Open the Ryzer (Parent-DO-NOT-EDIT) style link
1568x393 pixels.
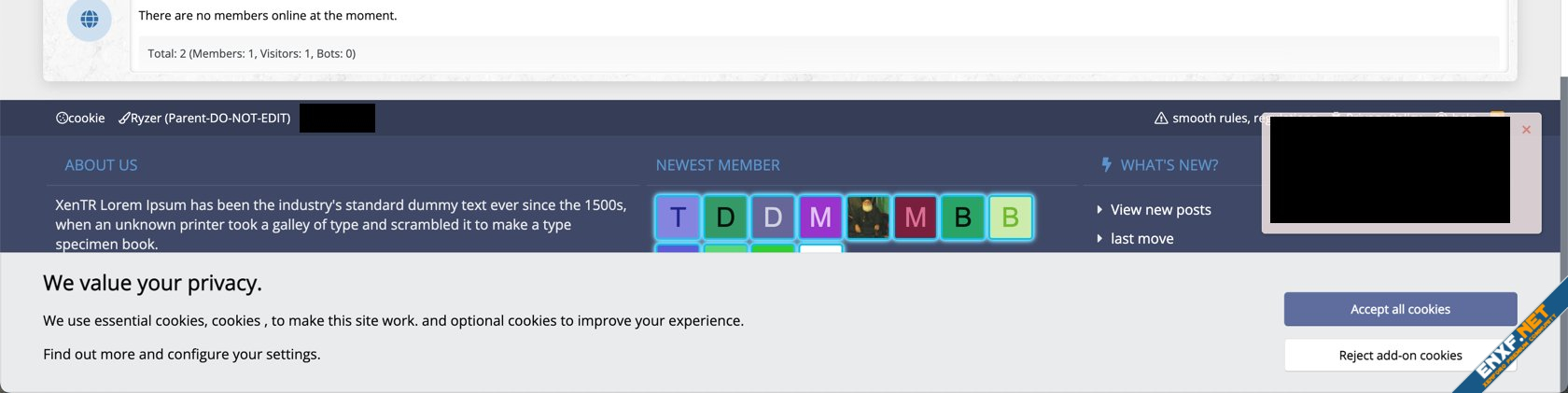coord(210,119)
